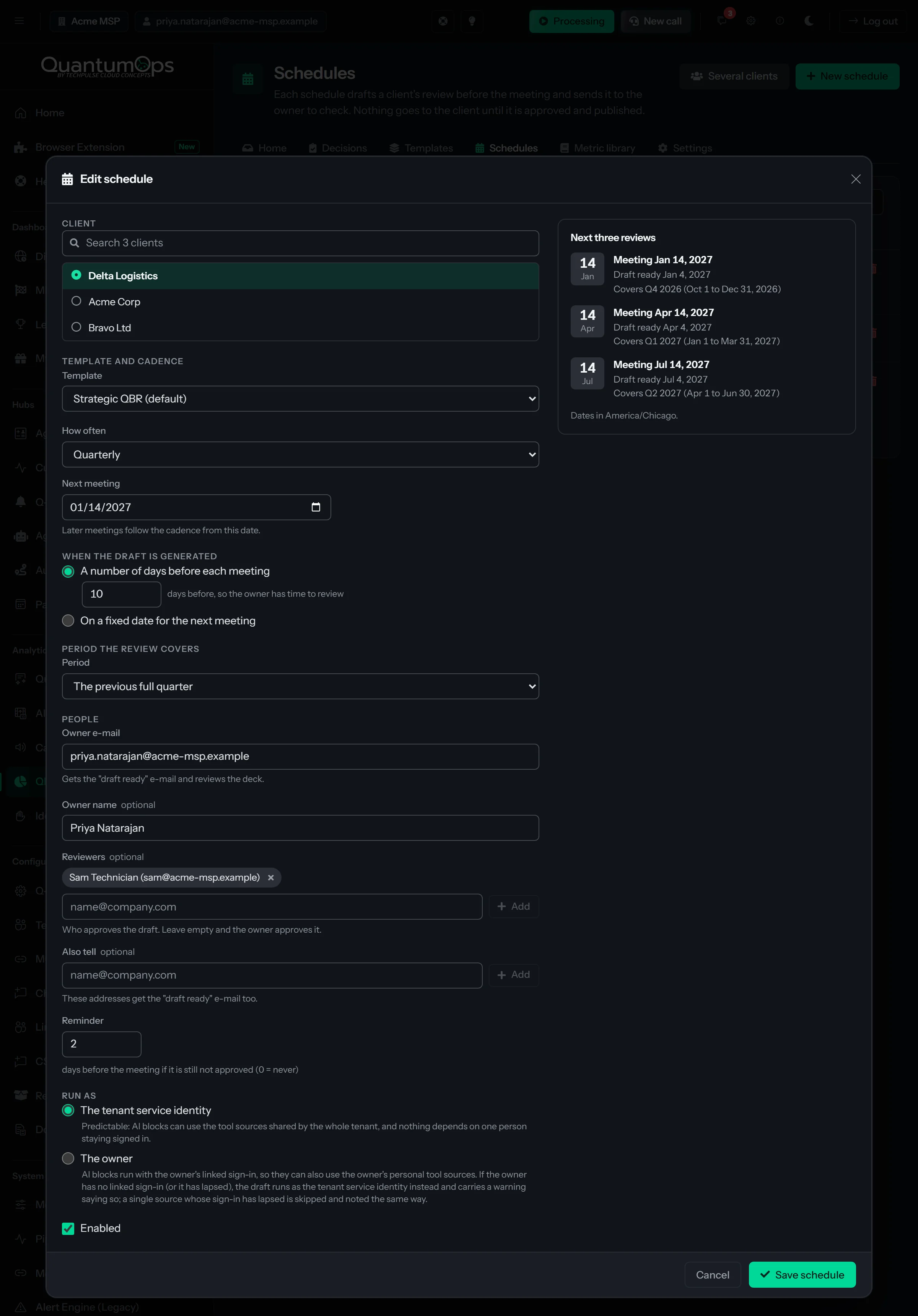Open the calendar picker in Next meeting
This screenshot has width=918, height=1316.
point(316,507)
